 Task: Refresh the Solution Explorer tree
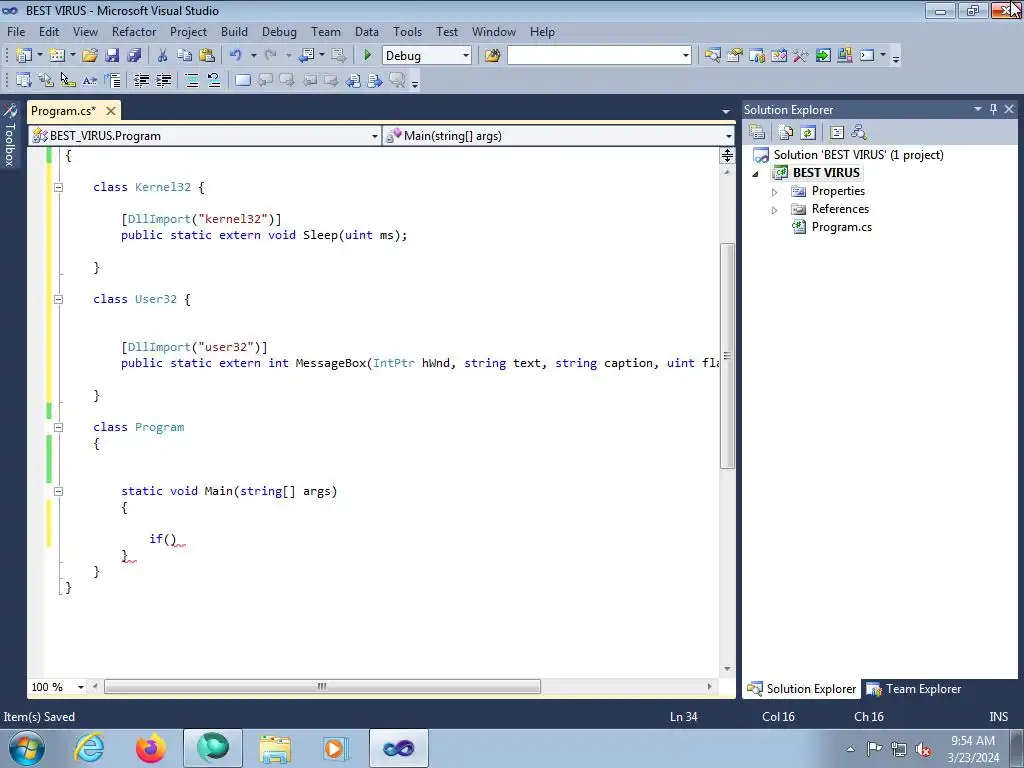(x=808, y=133)
